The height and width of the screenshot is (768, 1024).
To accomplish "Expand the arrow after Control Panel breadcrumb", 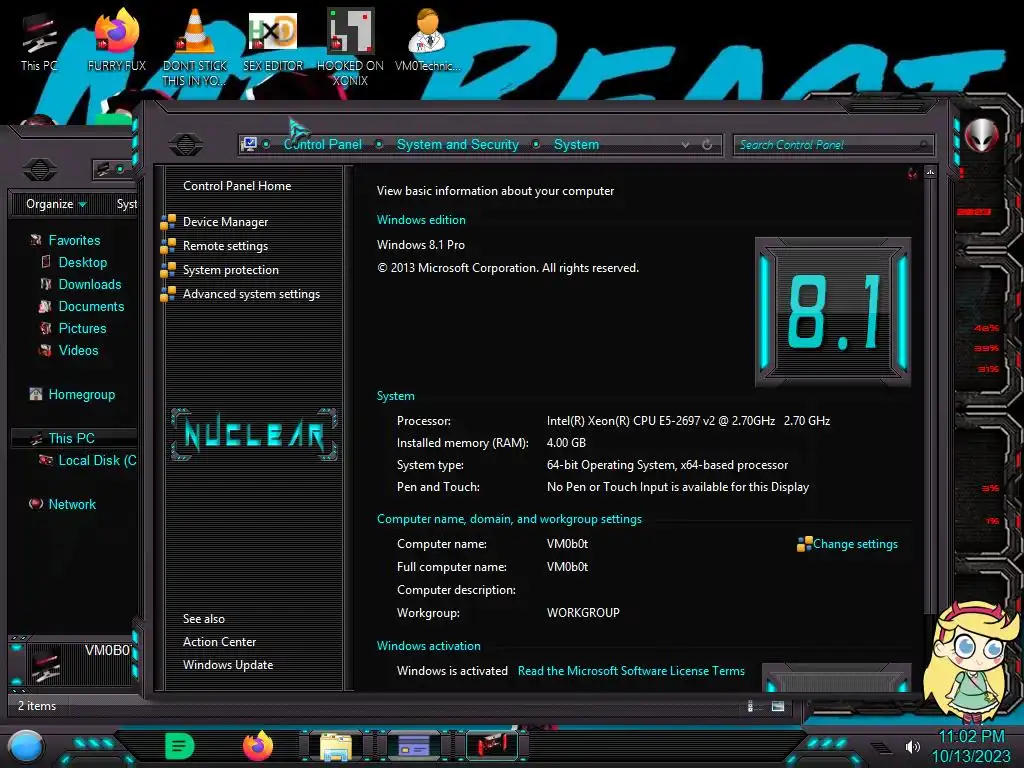I will pos(379,144).
